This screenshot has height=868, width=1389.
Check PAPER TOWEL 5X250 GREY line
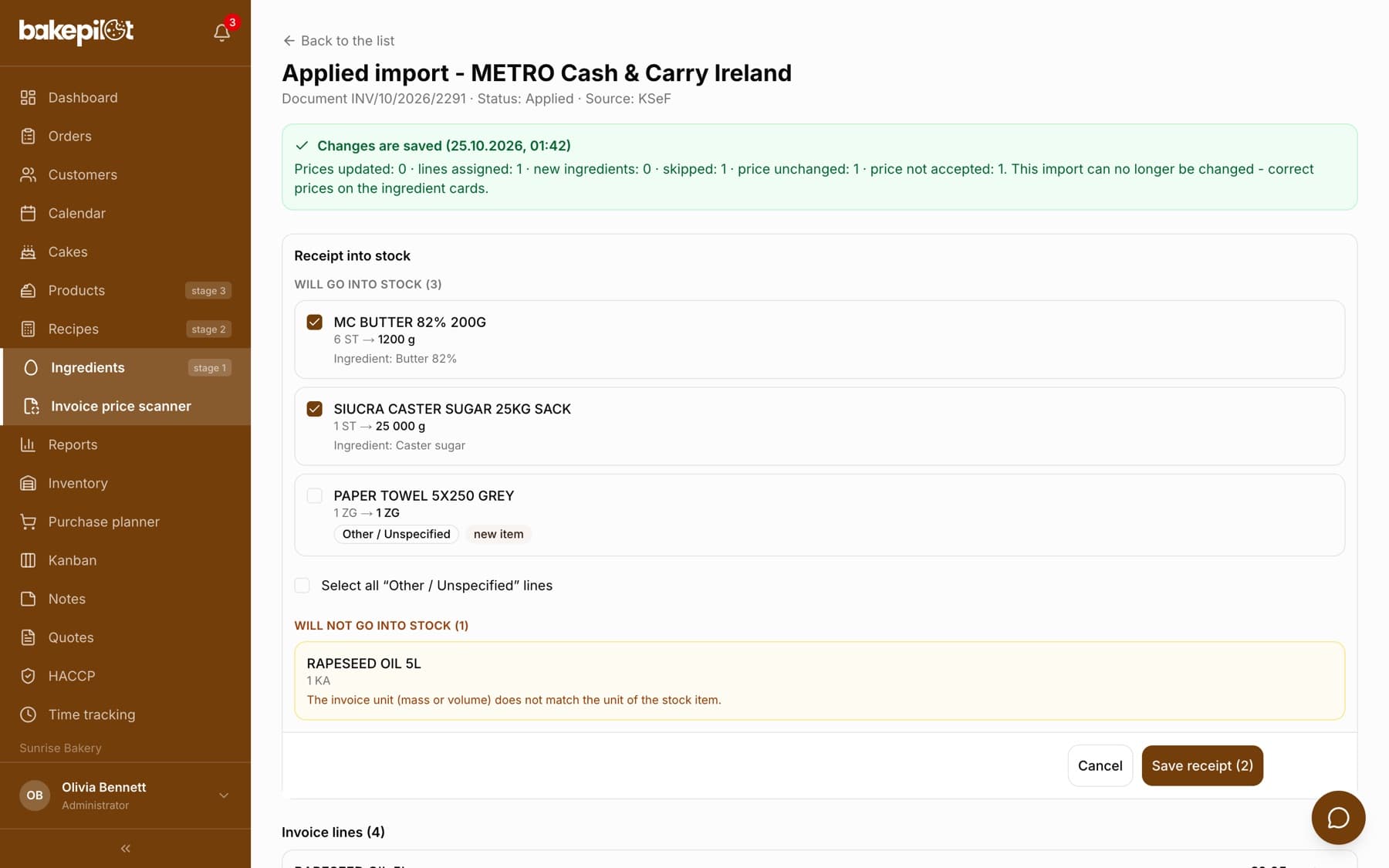(x=314, y=495)
